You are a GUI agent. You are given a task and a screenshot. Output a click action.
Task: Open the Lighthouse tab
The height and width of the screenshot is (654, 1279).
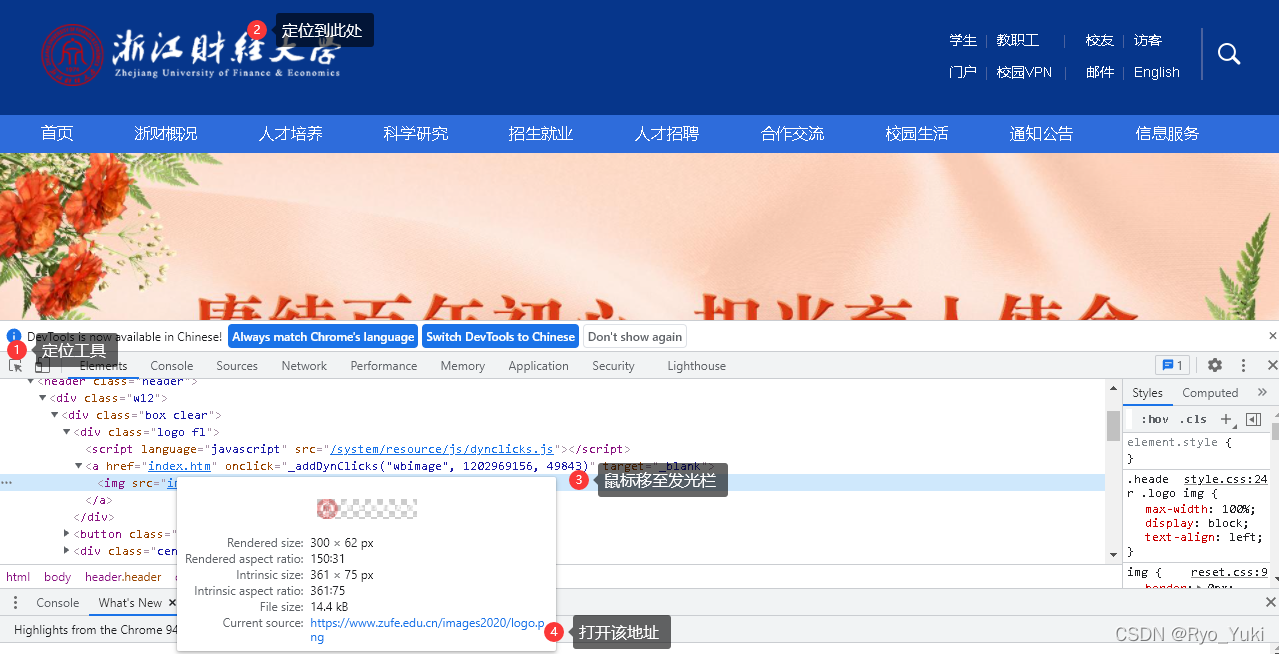697,366
